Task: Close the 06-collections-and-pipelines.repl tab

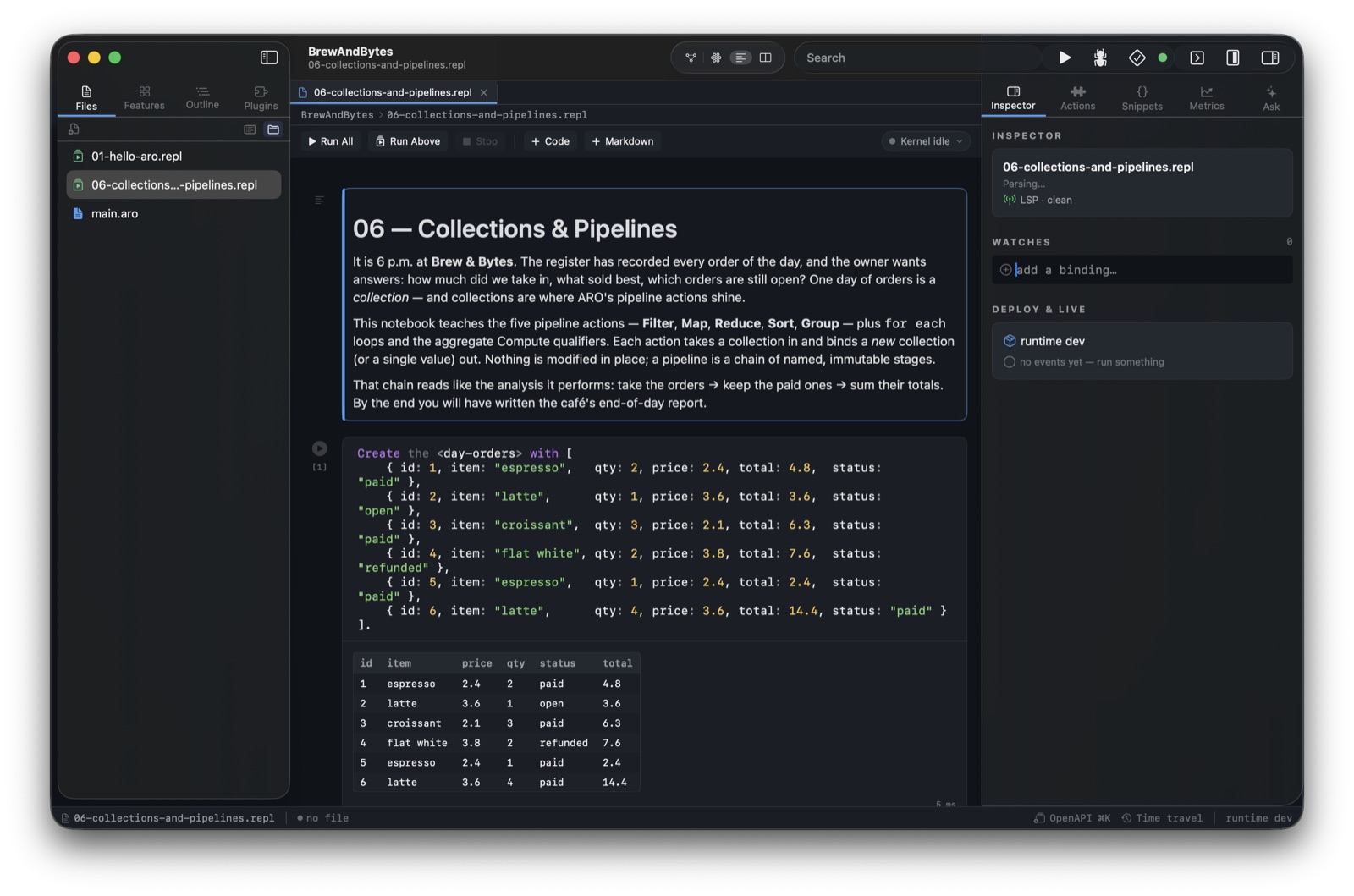Action: coord(484,92)
